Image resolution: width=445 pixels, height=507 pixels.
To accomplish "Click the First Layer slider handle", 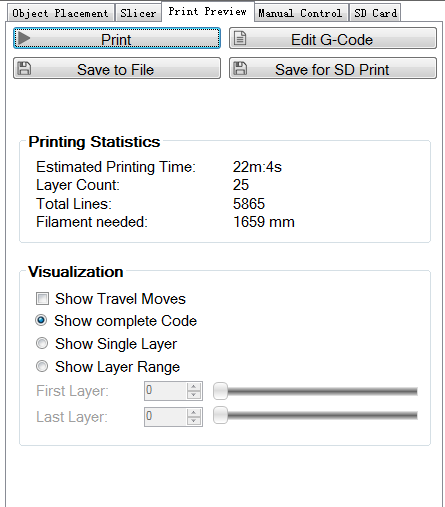I will pyautogui.click(x=220, y=391).
